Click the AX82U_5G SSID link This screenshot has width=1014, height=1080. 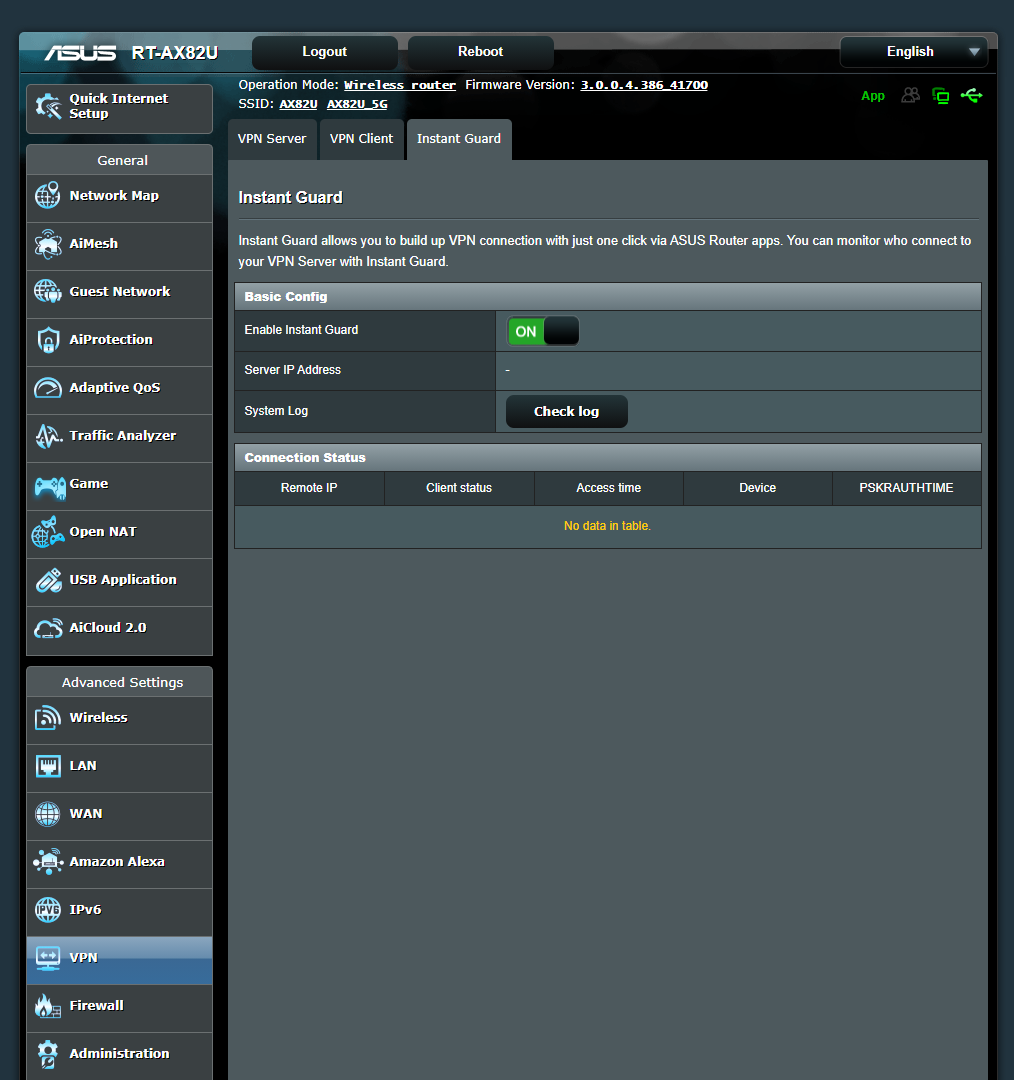pyautogui.click(x=357, y=105)
